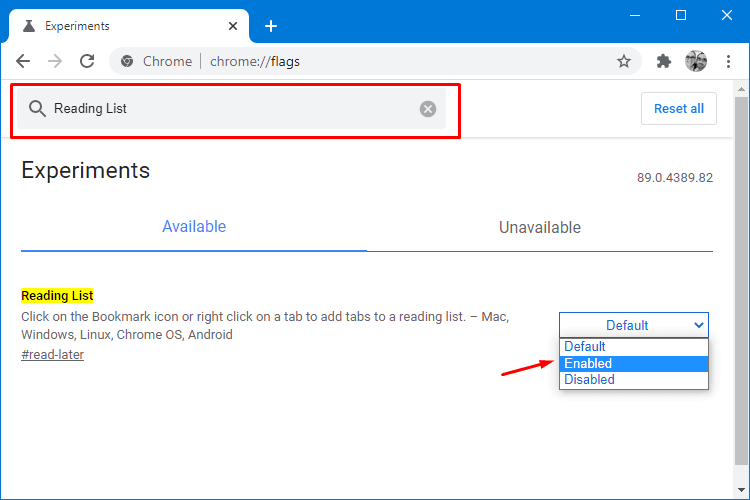Click the page vertical scrollbar thumb

click(741, 280)
